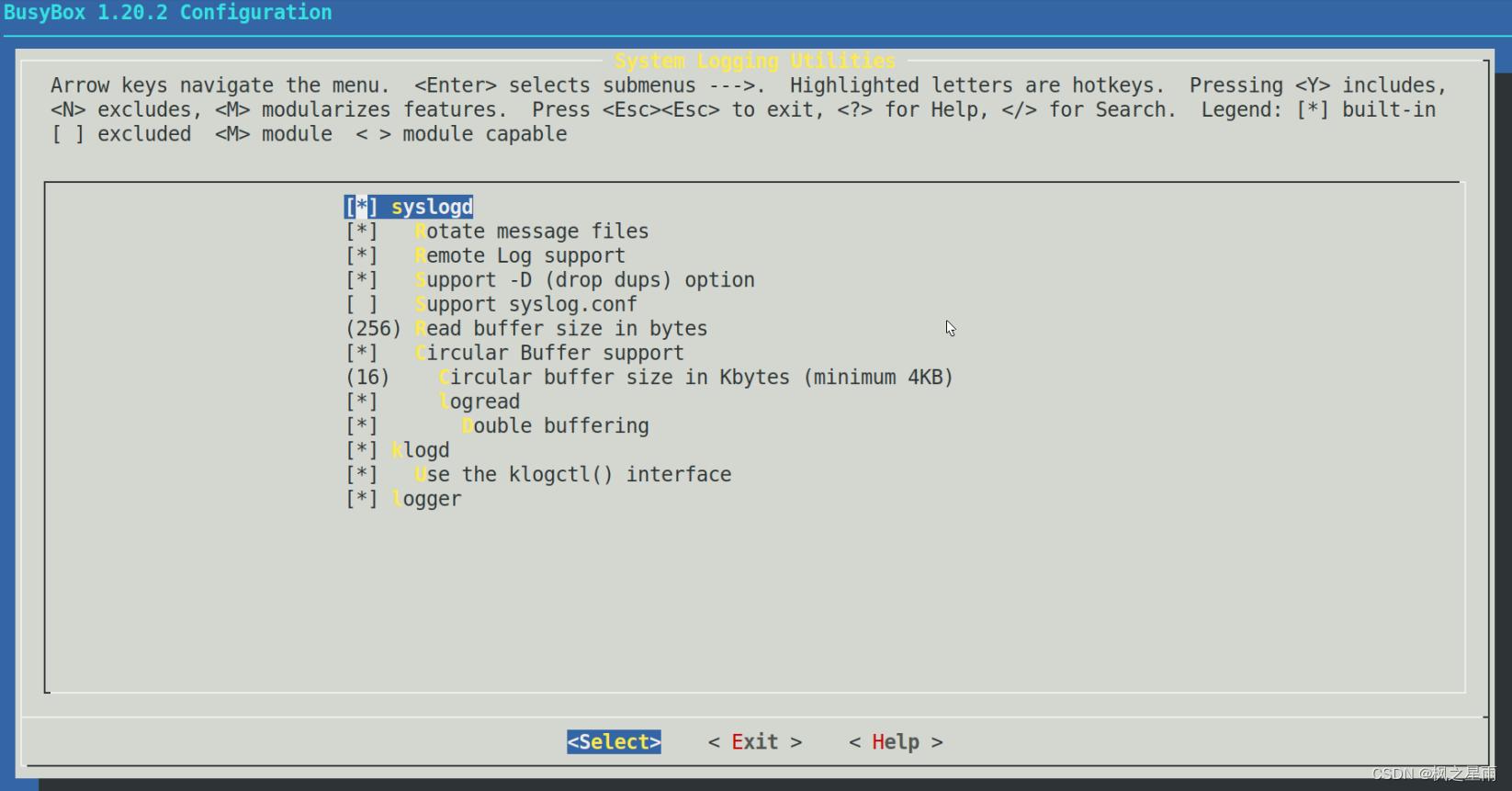The height and width of the screenshot is (791, 1512).
Task: Click the 'Read buffer size in bytes' label
Action: [x=561, y=329]
